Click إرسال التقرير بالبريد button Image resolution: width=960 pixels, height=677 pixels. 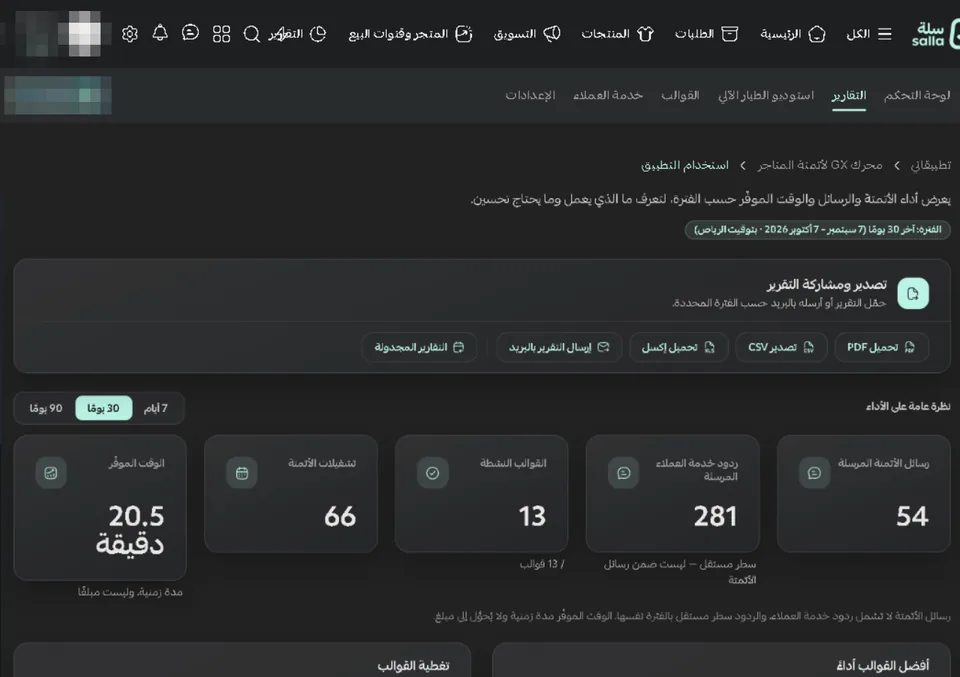click(559, 347)
